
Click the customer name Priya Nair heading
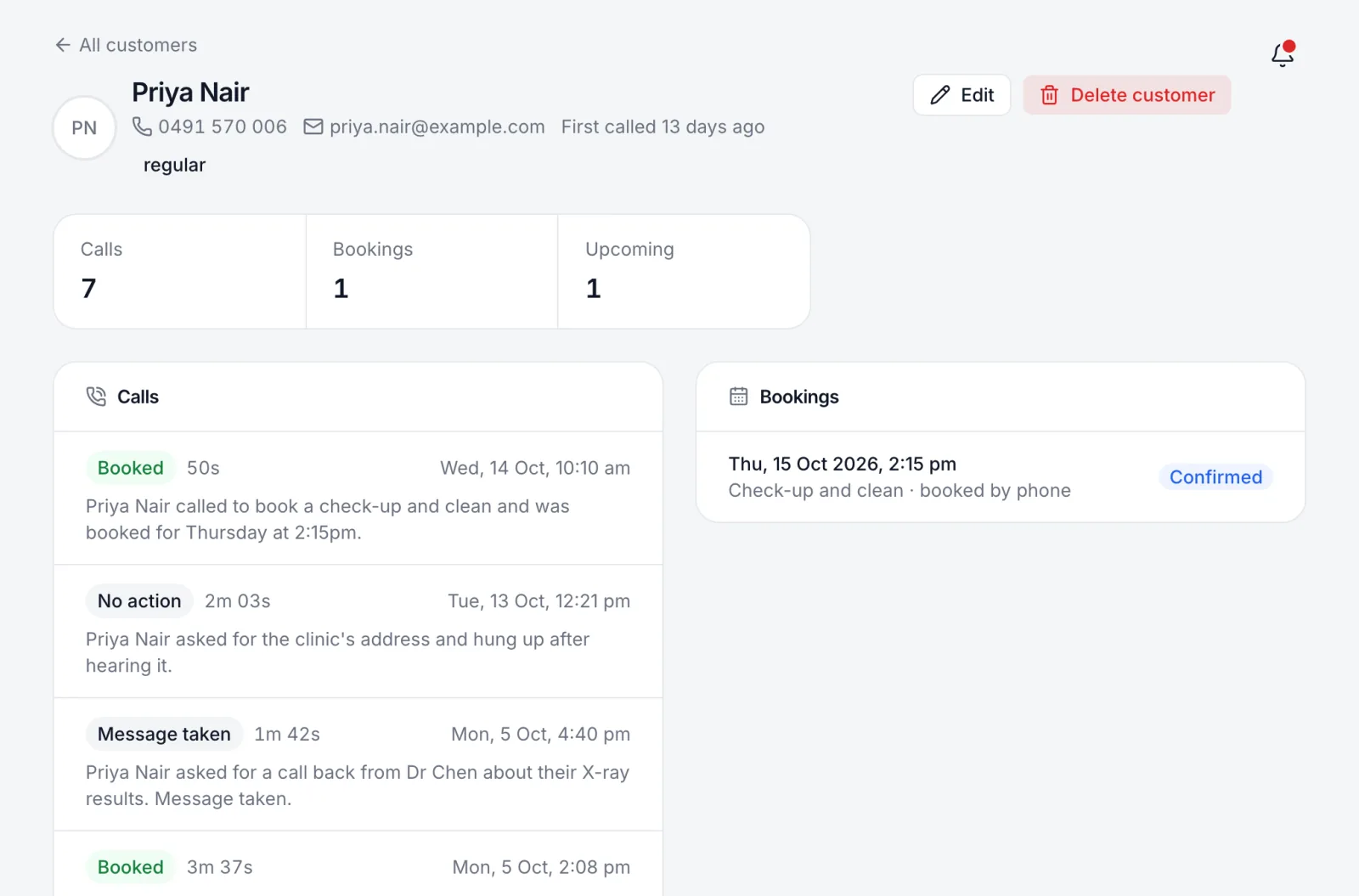point(190,92)
